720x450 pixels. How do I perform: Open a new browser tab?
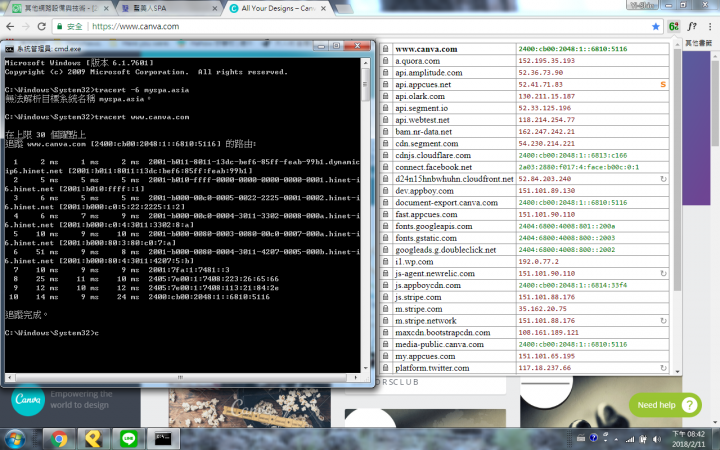point(343,9)
